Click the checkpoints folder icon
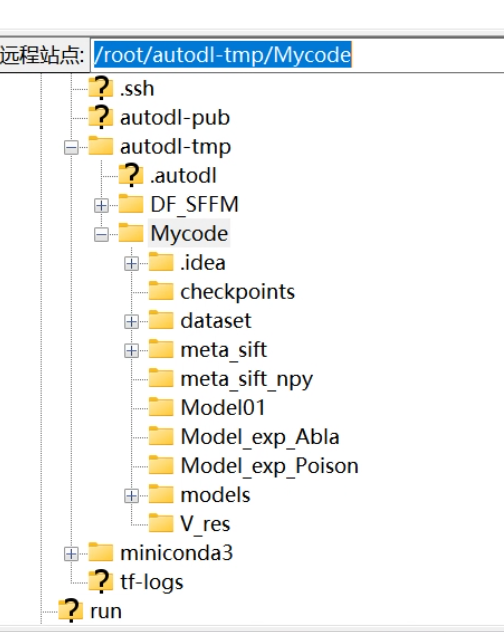504x632 pixels. (161, 291)
